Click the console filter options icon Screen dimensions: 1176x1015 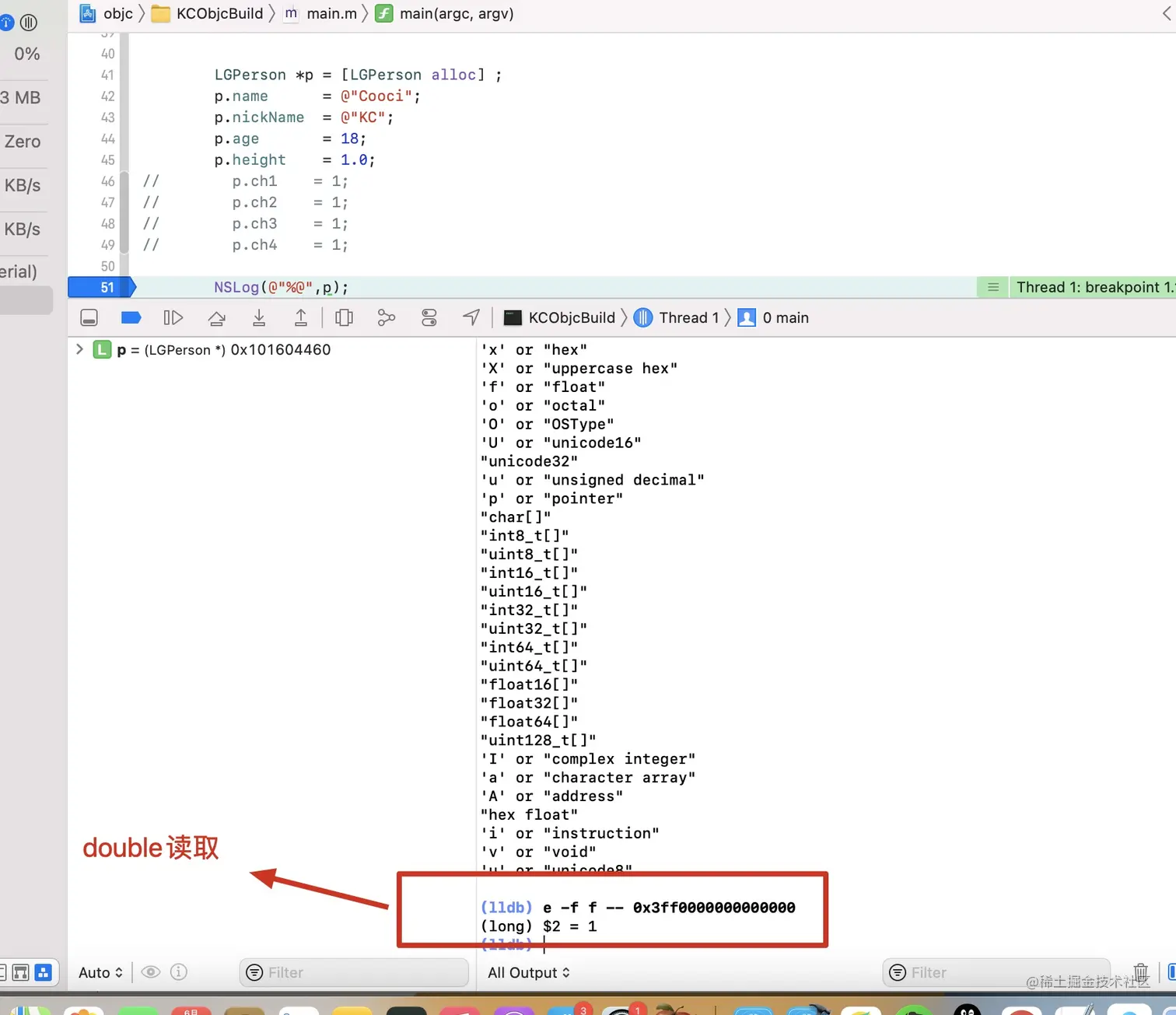point(898,972)
